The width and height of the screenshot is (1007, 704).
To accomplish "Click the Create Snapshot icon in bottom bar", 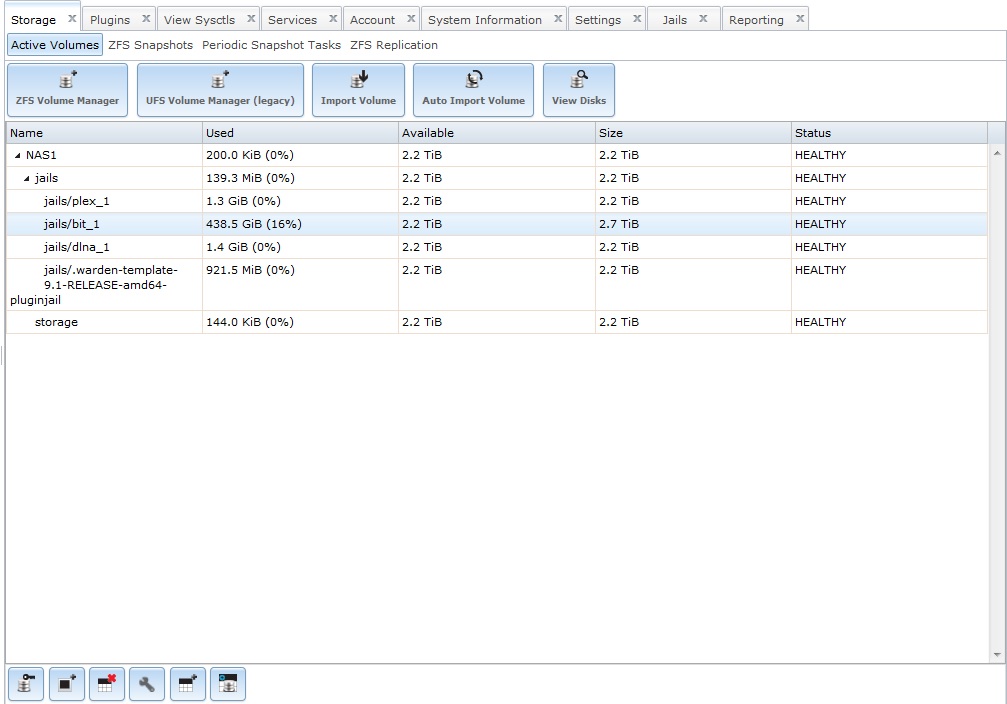I will [67, 685].
